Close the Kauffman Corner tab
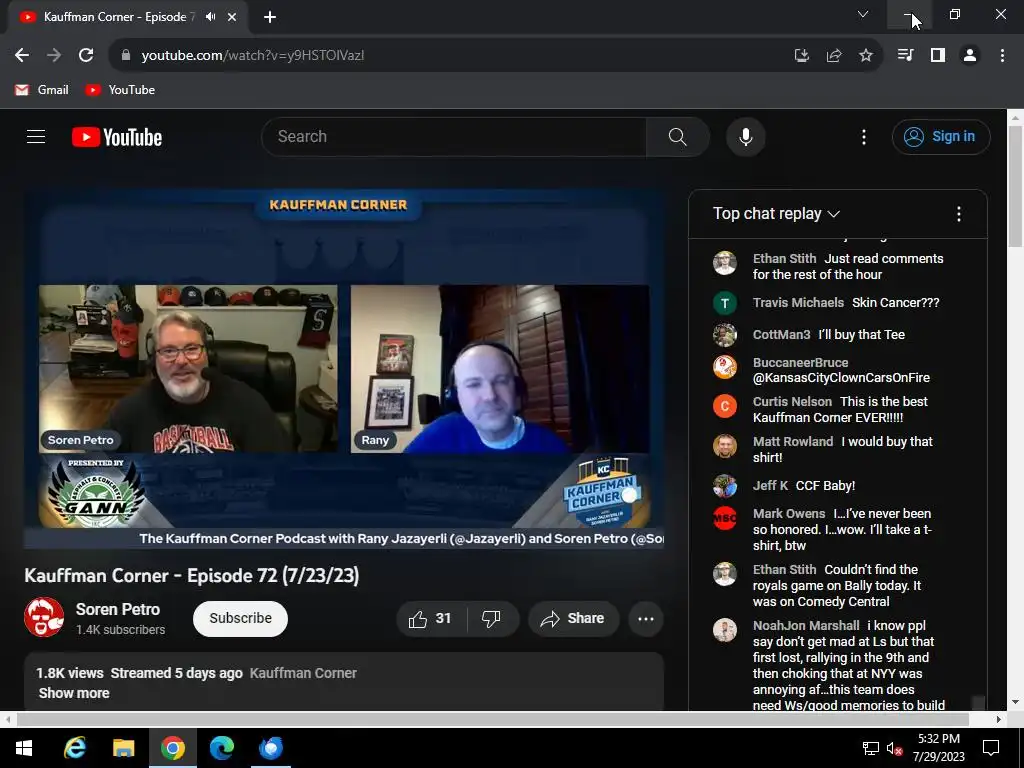Viewport: 1024px width, 768px height. pos(232,17)
